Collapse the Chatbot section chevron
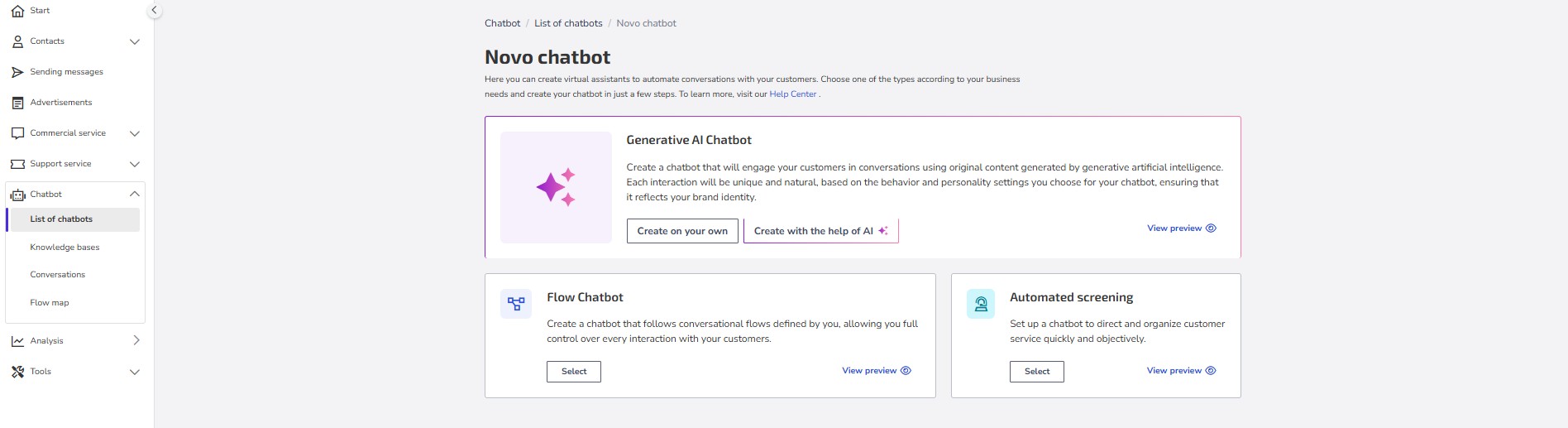Image resolution: width=1568 pixels, height=428 pixels. point(135,195)
